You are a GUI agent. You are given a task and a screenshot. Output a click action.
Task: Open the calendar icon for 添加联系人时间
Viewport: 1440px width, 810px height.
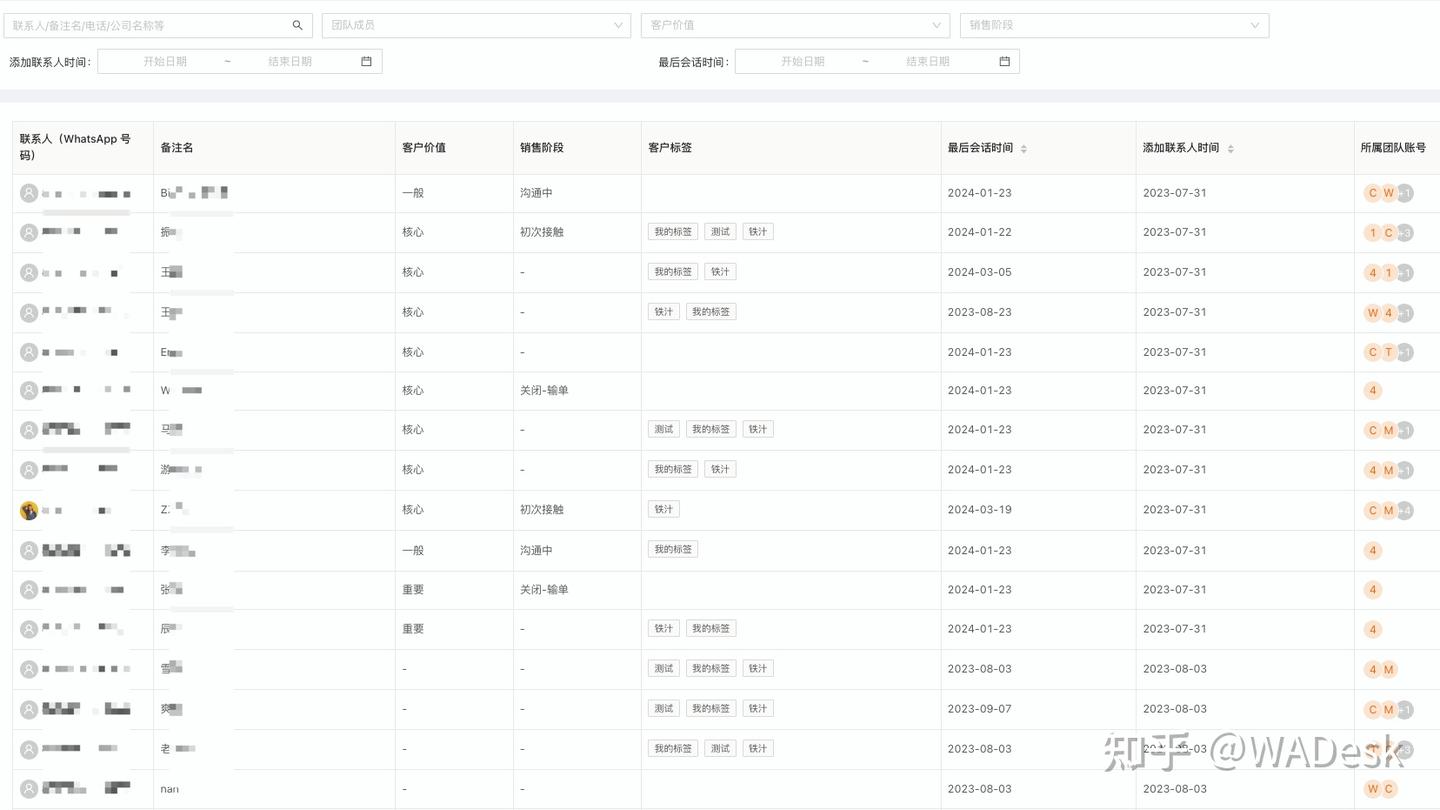(366, 61)
